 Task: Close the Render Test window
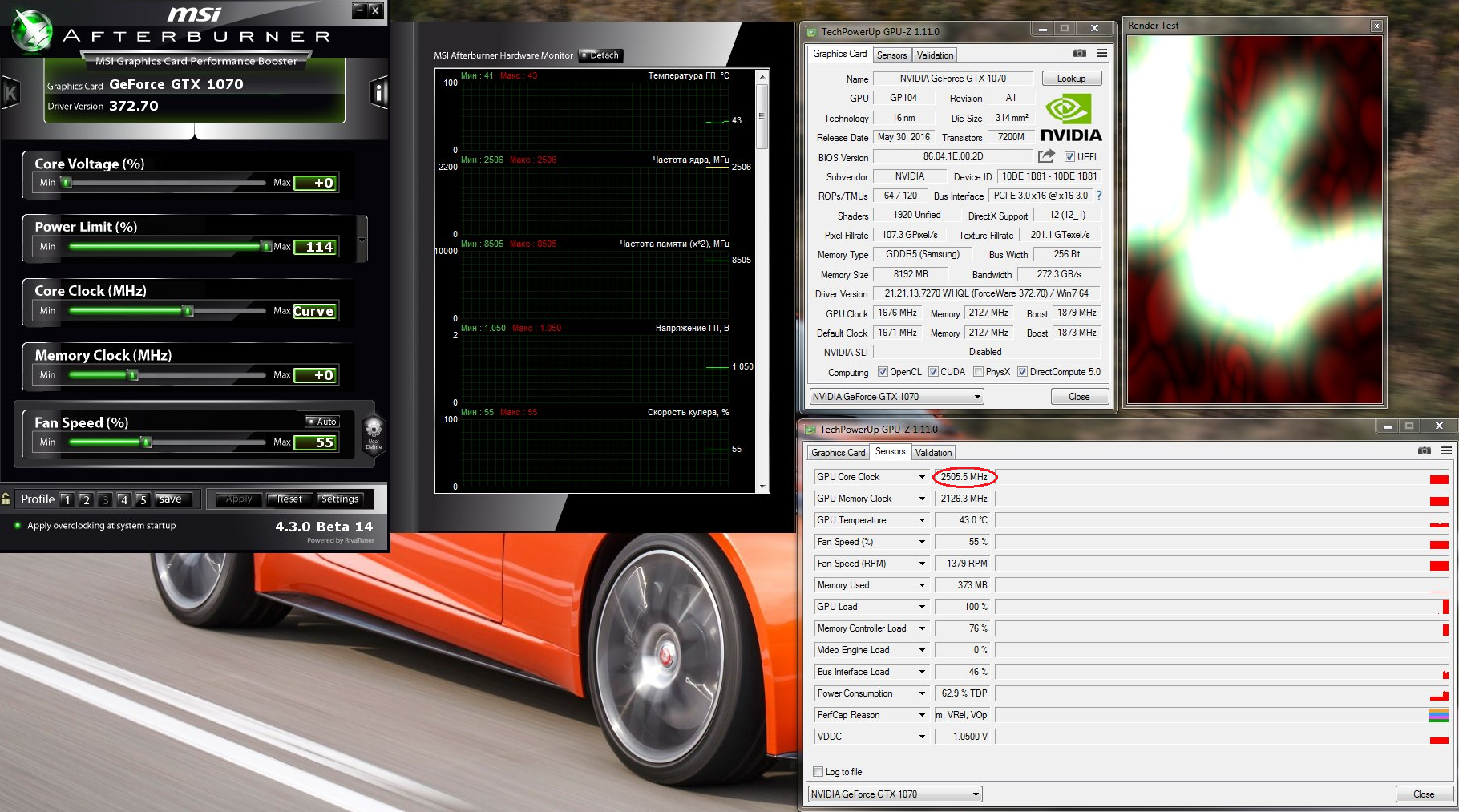[x=1376, y=26]
